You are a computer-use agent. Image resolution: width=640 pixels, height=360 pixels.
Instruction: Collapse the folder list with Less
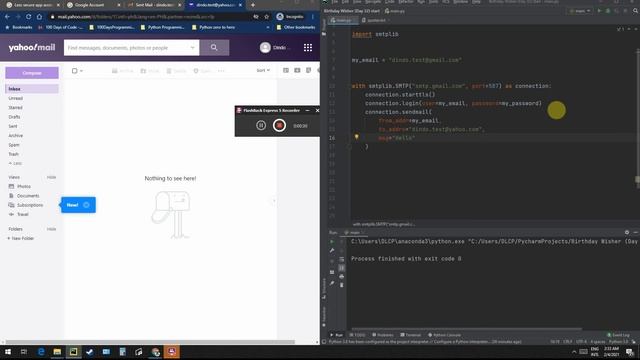coord(15,163)
